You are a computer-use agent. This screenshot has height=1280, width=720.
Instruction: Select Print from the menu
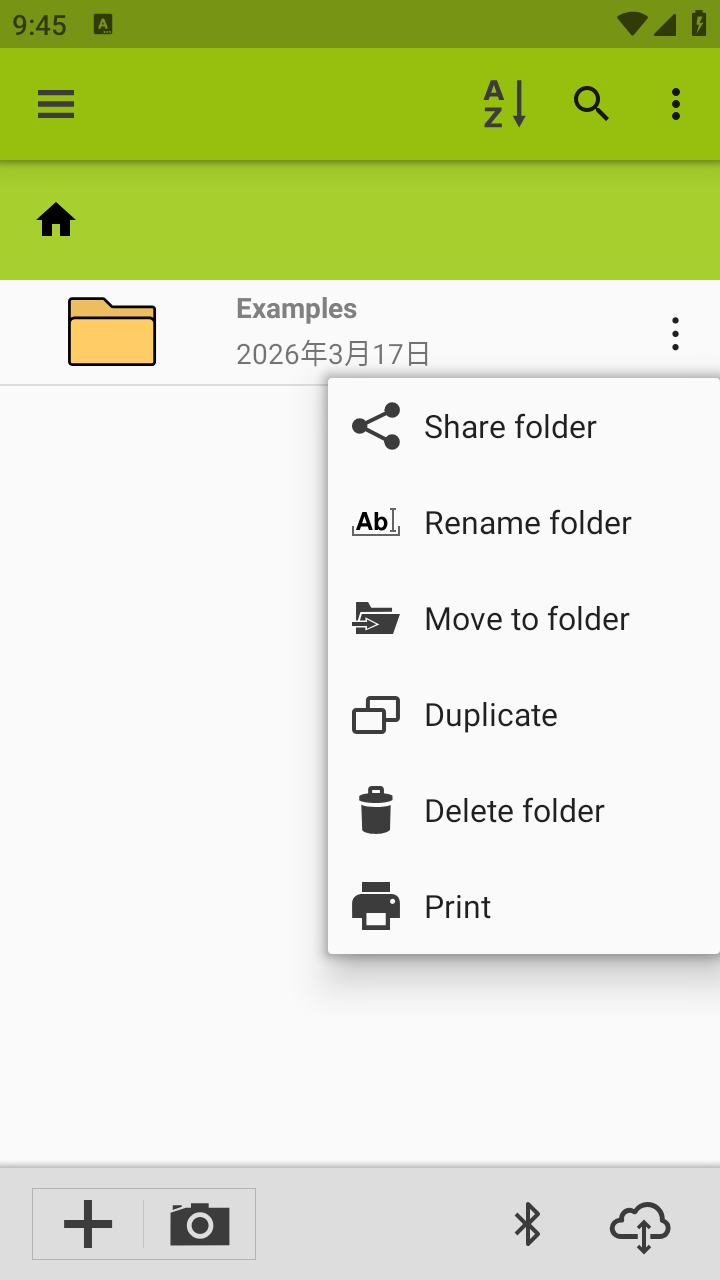tap(457, 907)
